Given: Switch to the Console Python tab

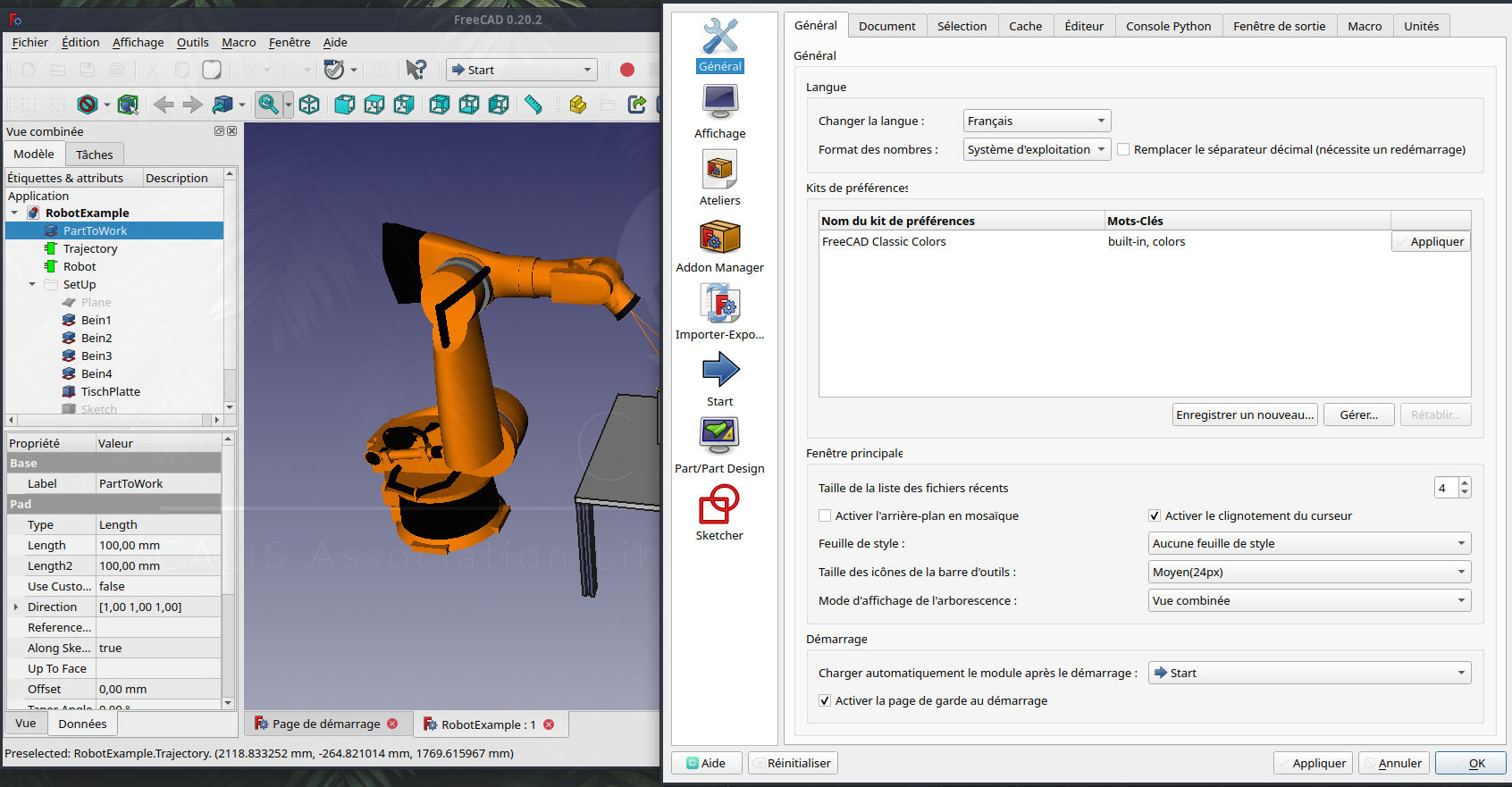Looking at the screenshot, I should [x=1168, y=26].
